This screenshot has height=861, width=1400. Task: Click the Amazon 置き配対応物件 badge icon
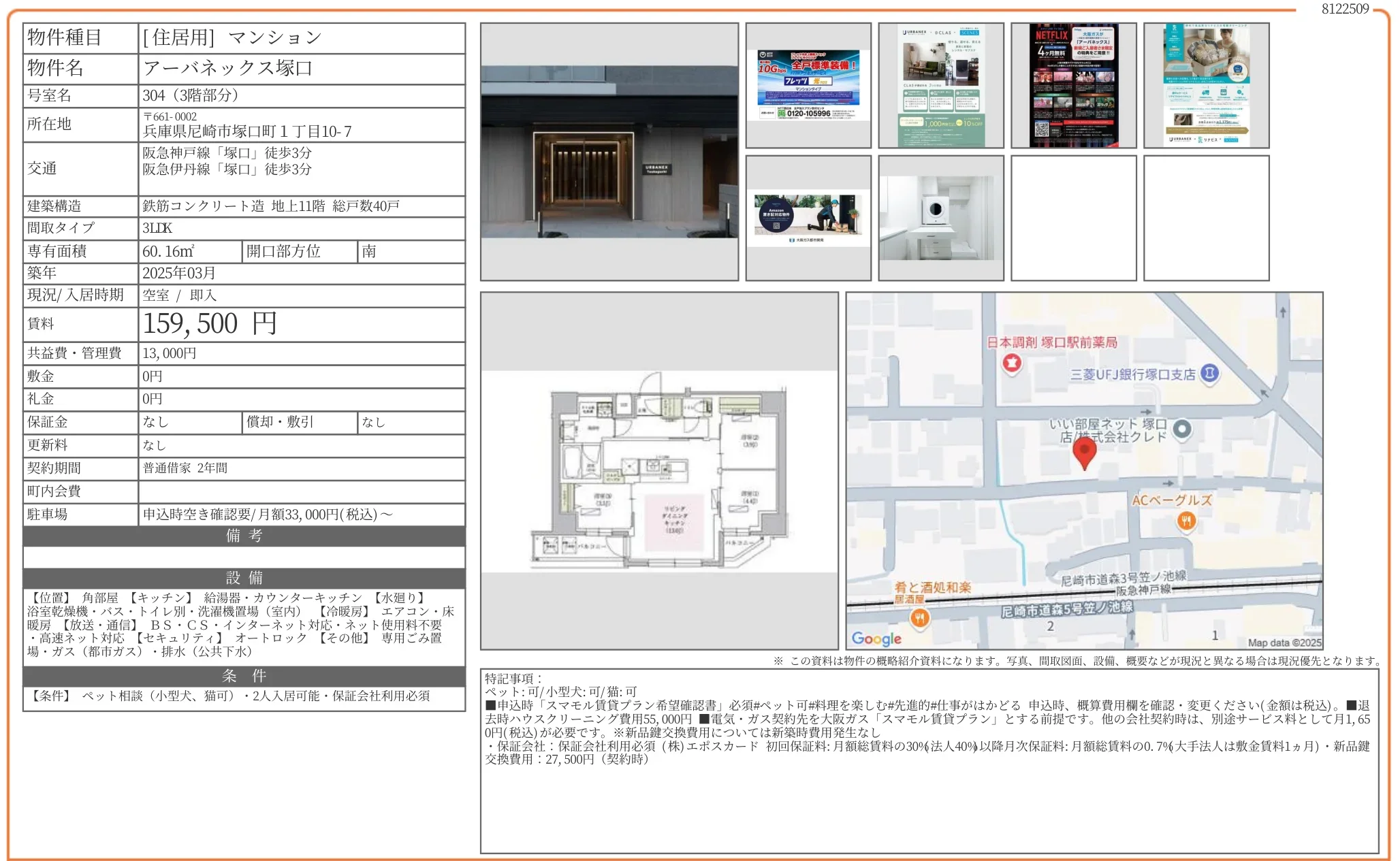(778, 214)
